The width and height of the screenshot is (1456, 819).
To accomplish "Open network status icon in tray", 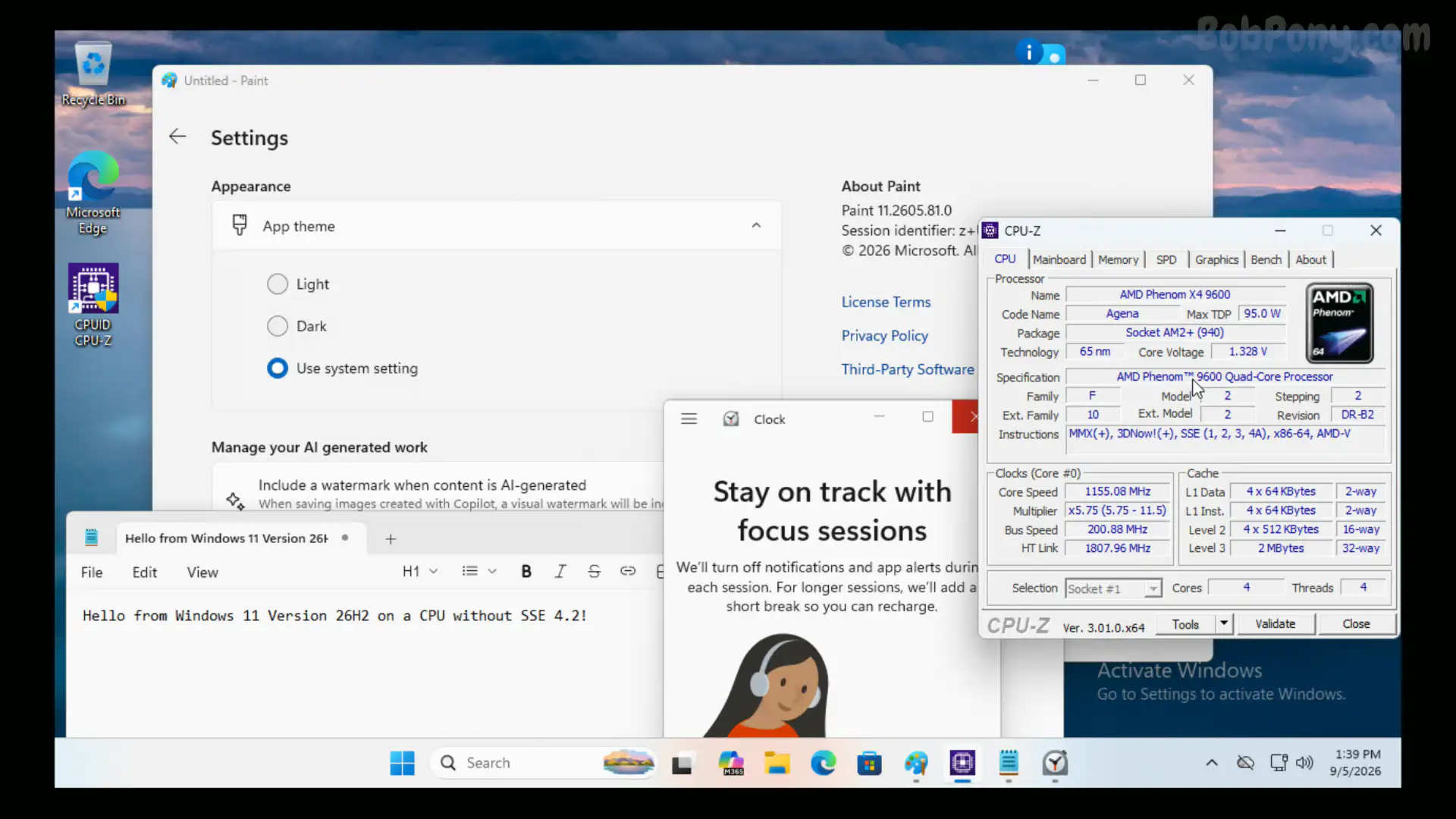I will point(1279,763).
